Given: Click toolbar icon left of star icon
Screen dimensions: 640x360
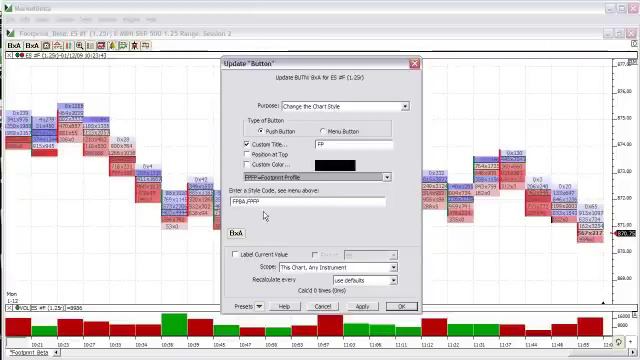Looking at the screenshot, I should 123,45.
